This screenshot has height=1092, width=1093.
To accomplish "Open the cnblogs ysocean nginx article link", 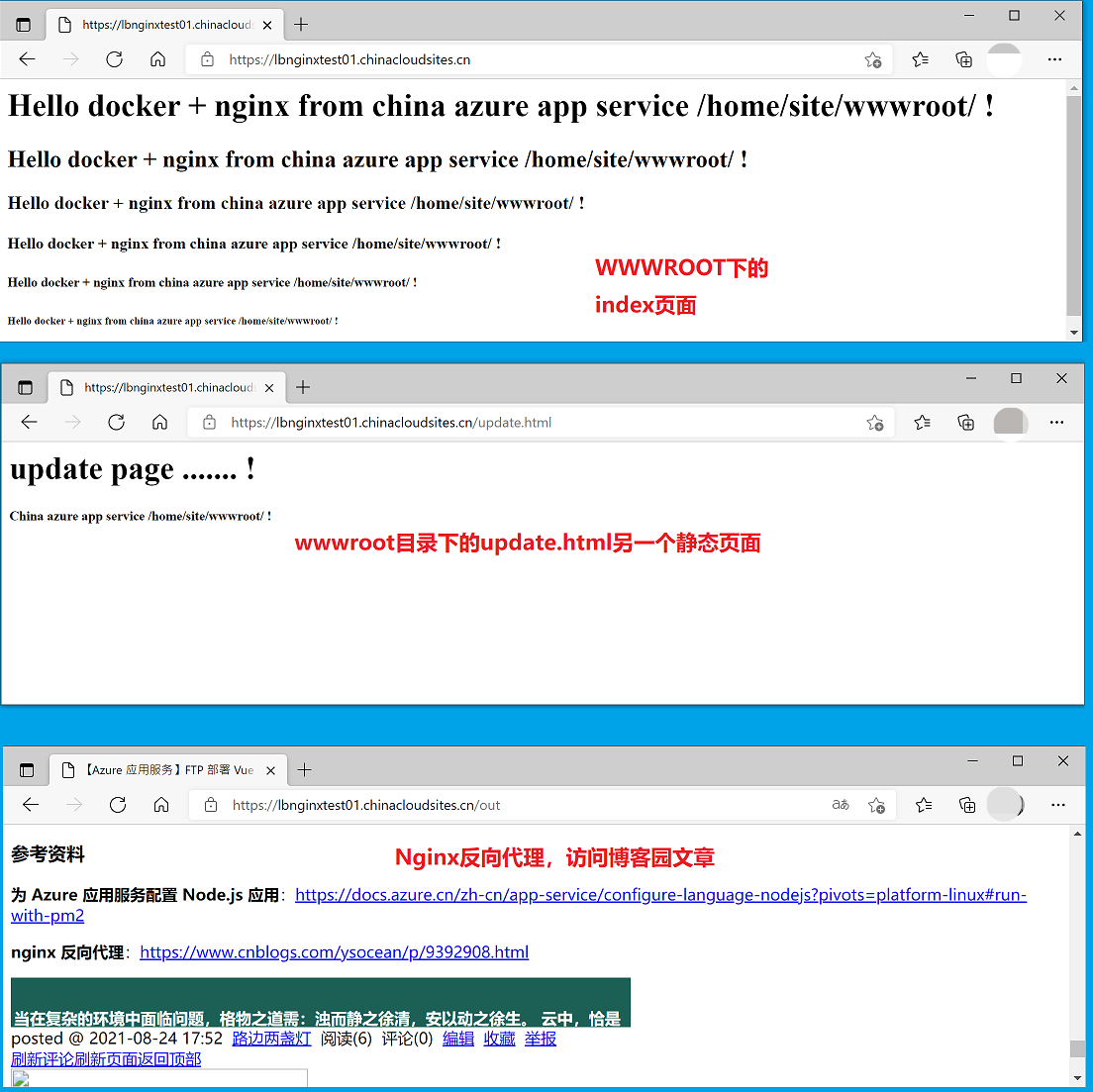I will click(x=334, y=952).
